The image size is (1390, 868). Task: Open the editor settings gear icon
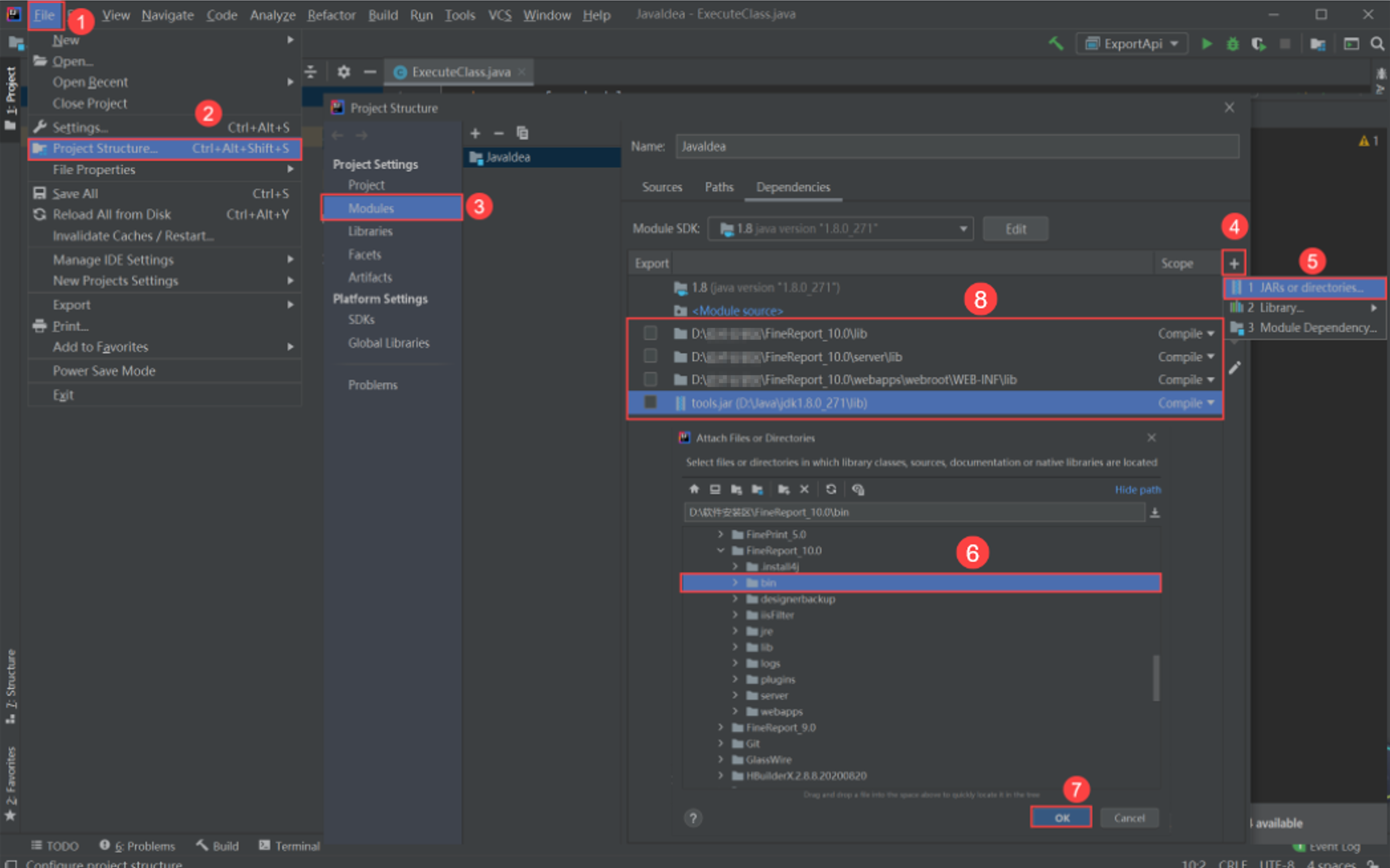click(344, 71)
